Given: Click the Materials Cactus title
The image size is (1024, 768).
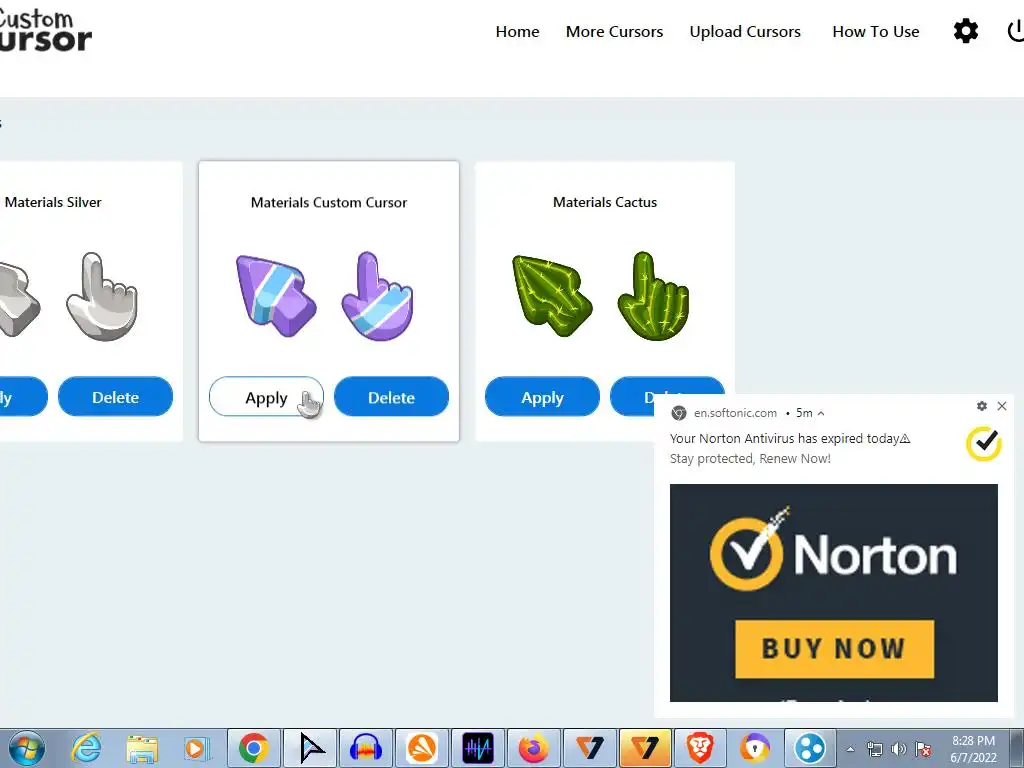Looking at the screenshot, I should [x=605, y=202].
